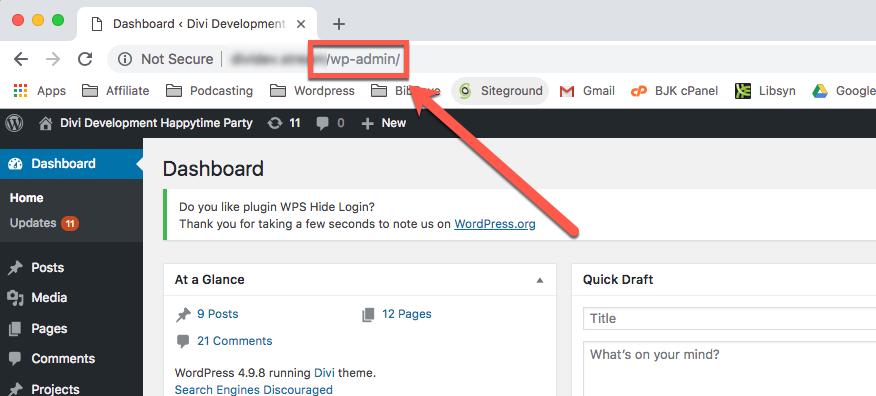Open the 21 Comments link
Screen dimensions: 876x396
pos(235,341)
